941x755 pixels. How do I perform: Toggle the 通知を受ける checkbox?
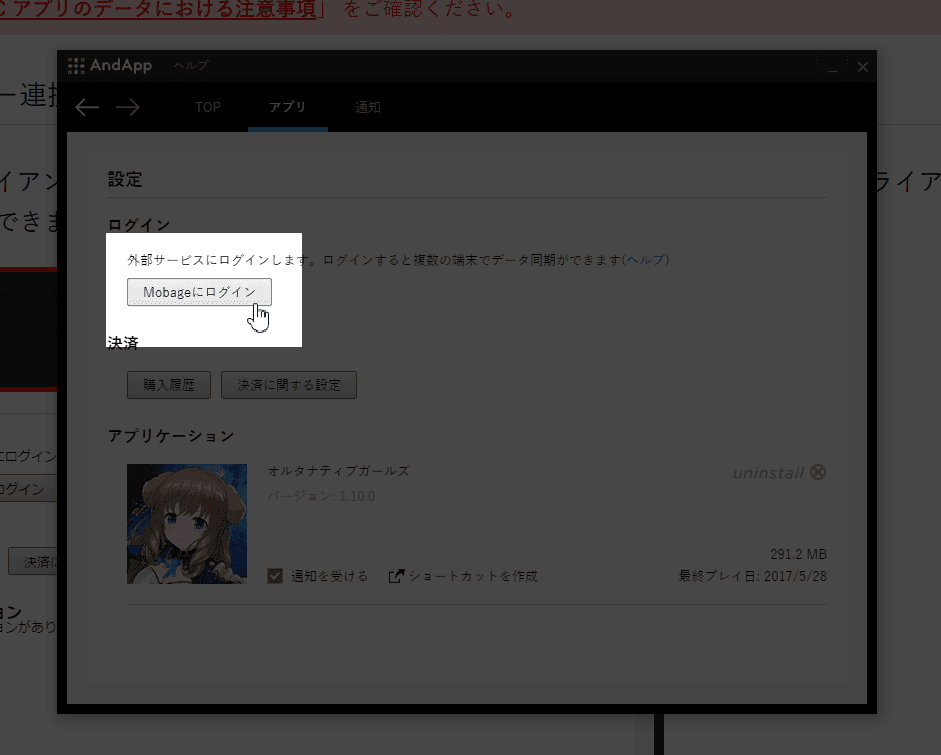pos(275,576)
